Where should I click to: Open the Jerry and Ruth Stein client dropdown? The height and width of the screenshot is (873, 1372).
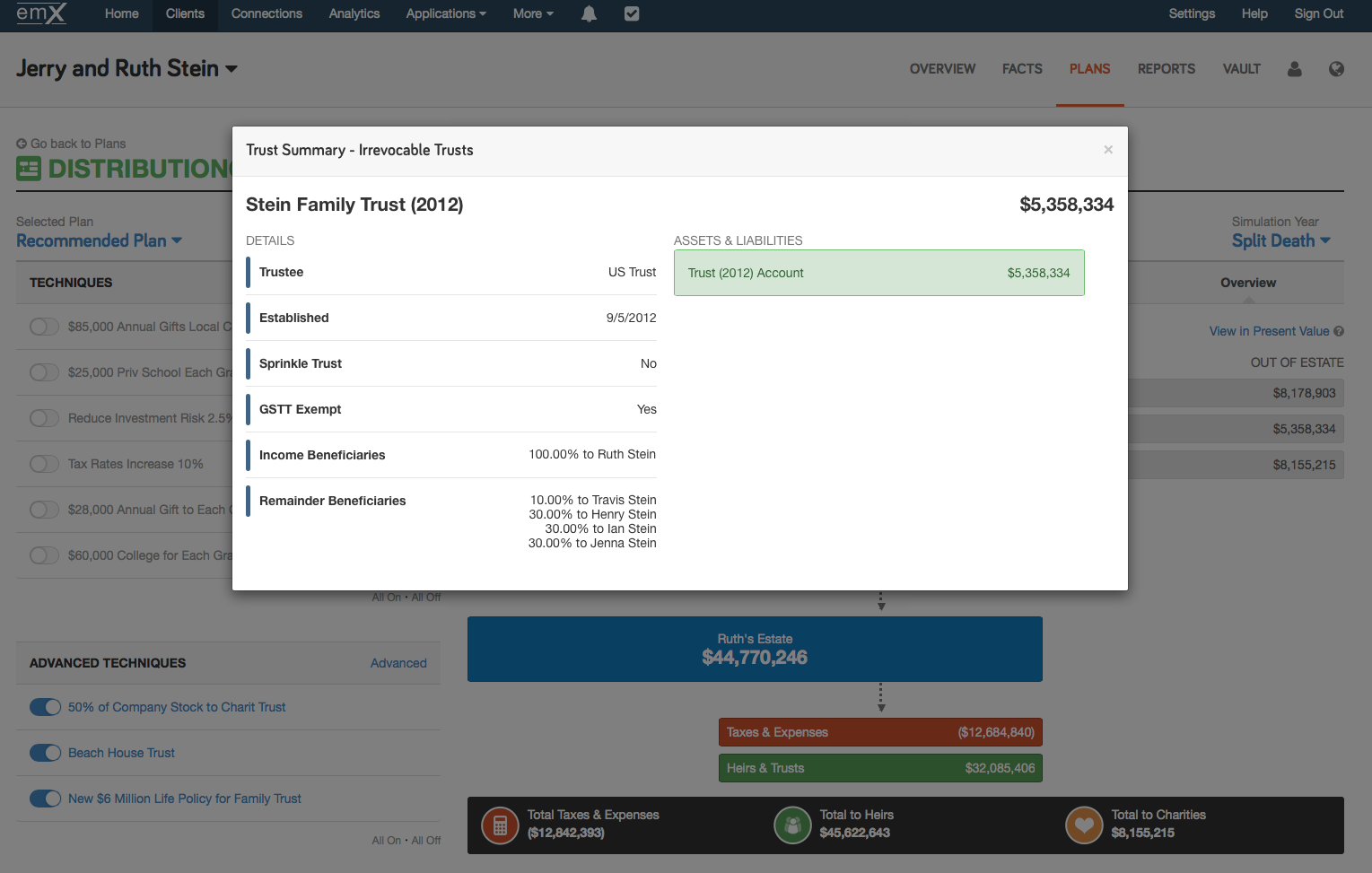tap(127, 68)
